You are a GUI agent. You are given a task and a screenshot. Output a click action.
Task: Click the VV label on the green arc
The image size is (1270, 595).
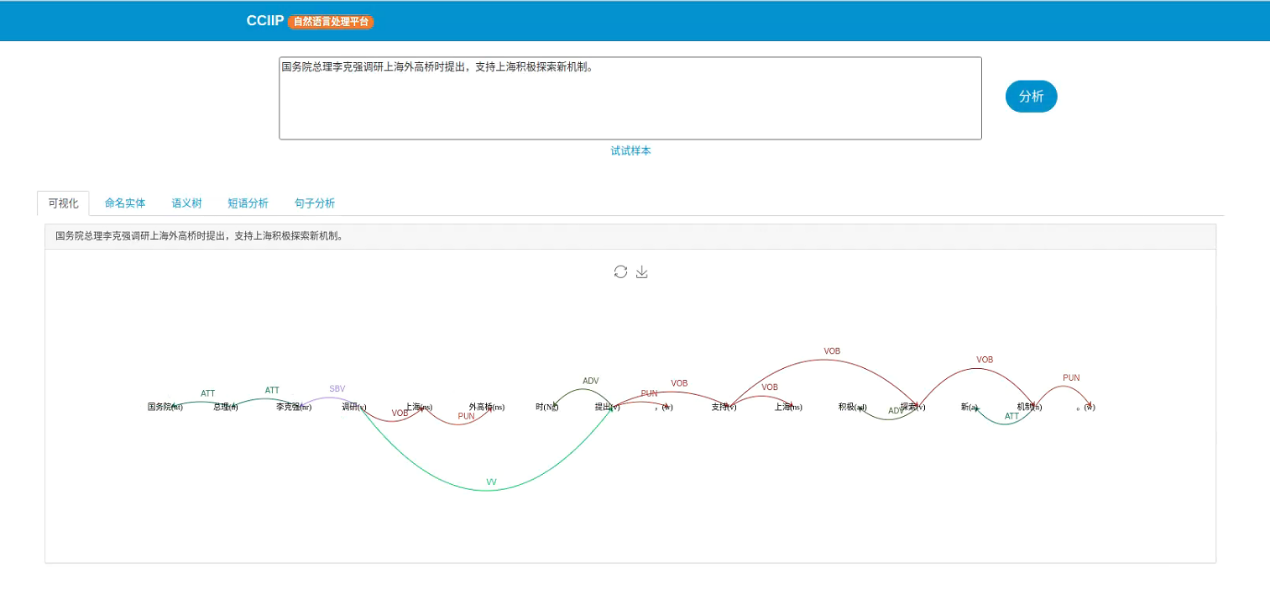tap(491, 482)
